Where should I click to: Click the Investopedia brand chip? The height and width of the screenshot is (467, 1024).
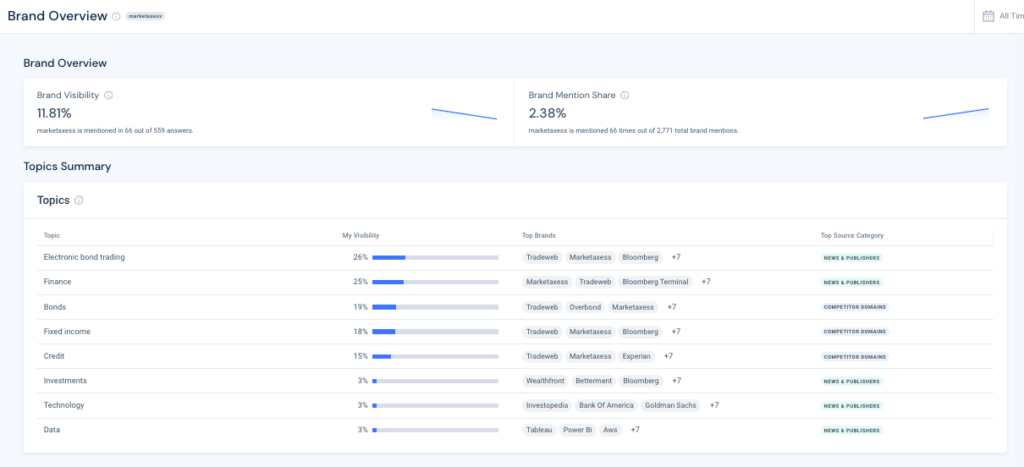547,406
